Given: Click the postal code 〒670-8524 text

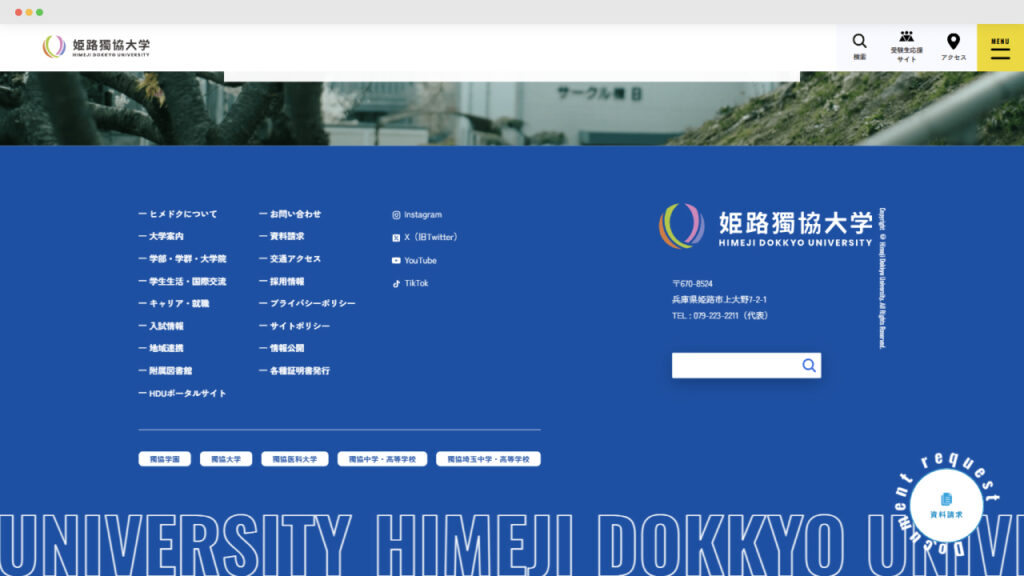Looking at the screenshot, I should [692, 284].
